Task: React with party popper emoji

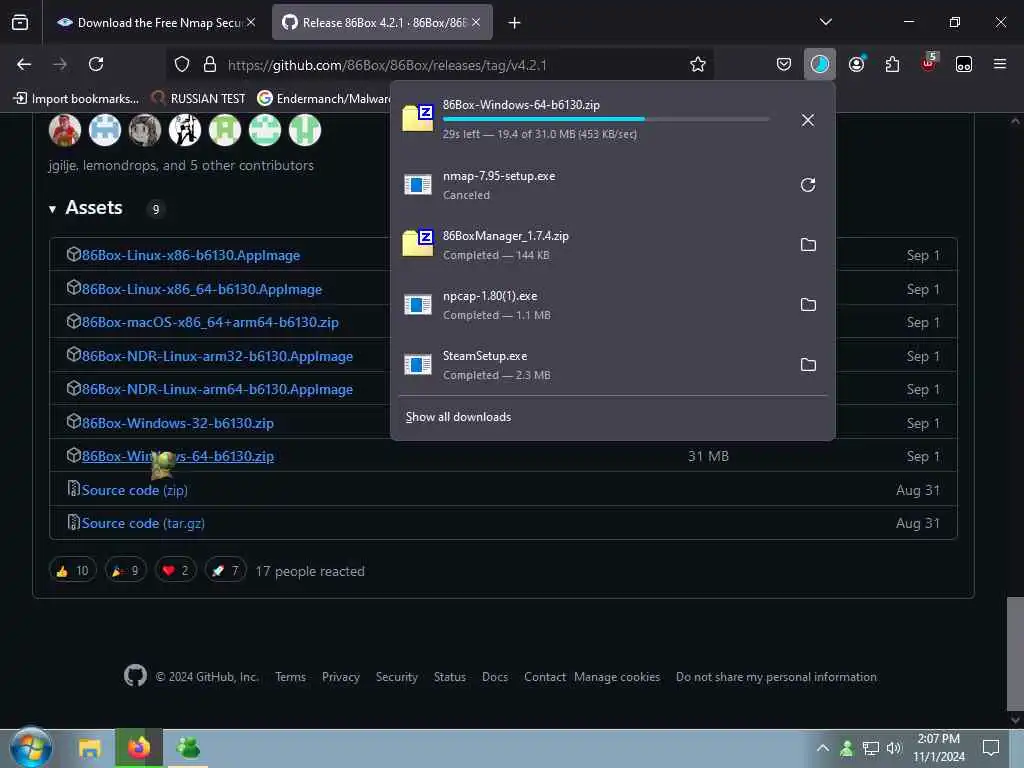Action: click(125, 571)
